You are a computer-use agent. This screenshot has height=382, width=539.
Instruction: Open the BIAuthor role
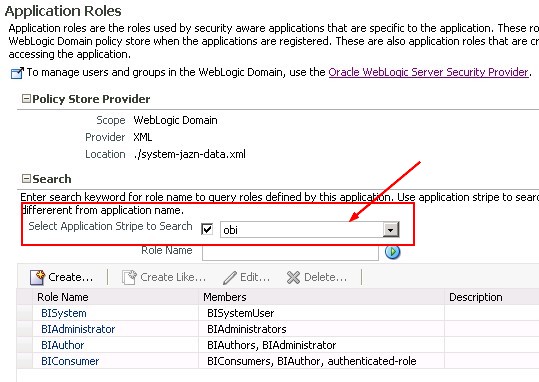(63, 345)
